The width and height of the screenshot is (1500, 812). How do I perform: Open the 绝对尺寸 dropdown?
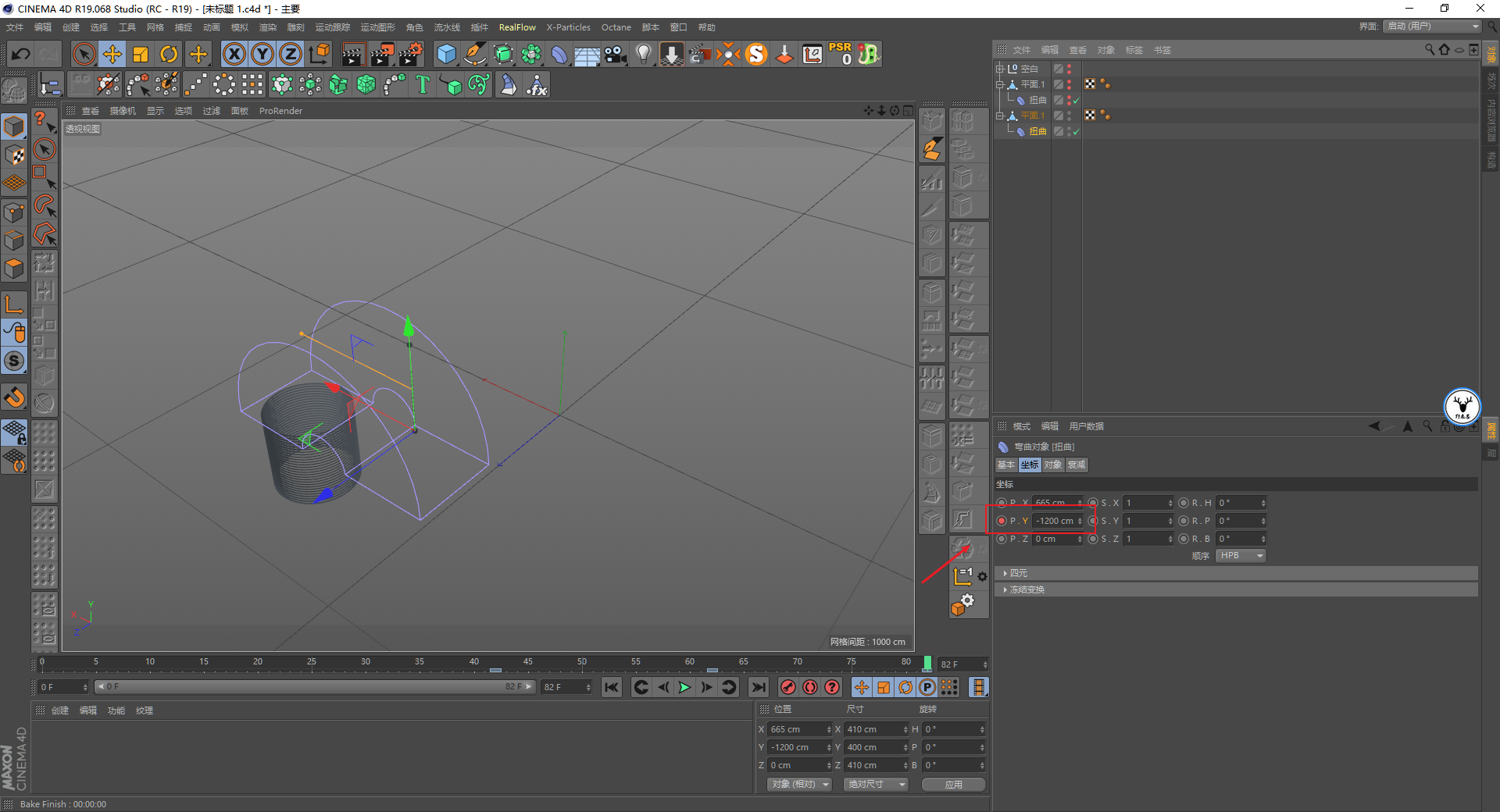pos(876,784)
